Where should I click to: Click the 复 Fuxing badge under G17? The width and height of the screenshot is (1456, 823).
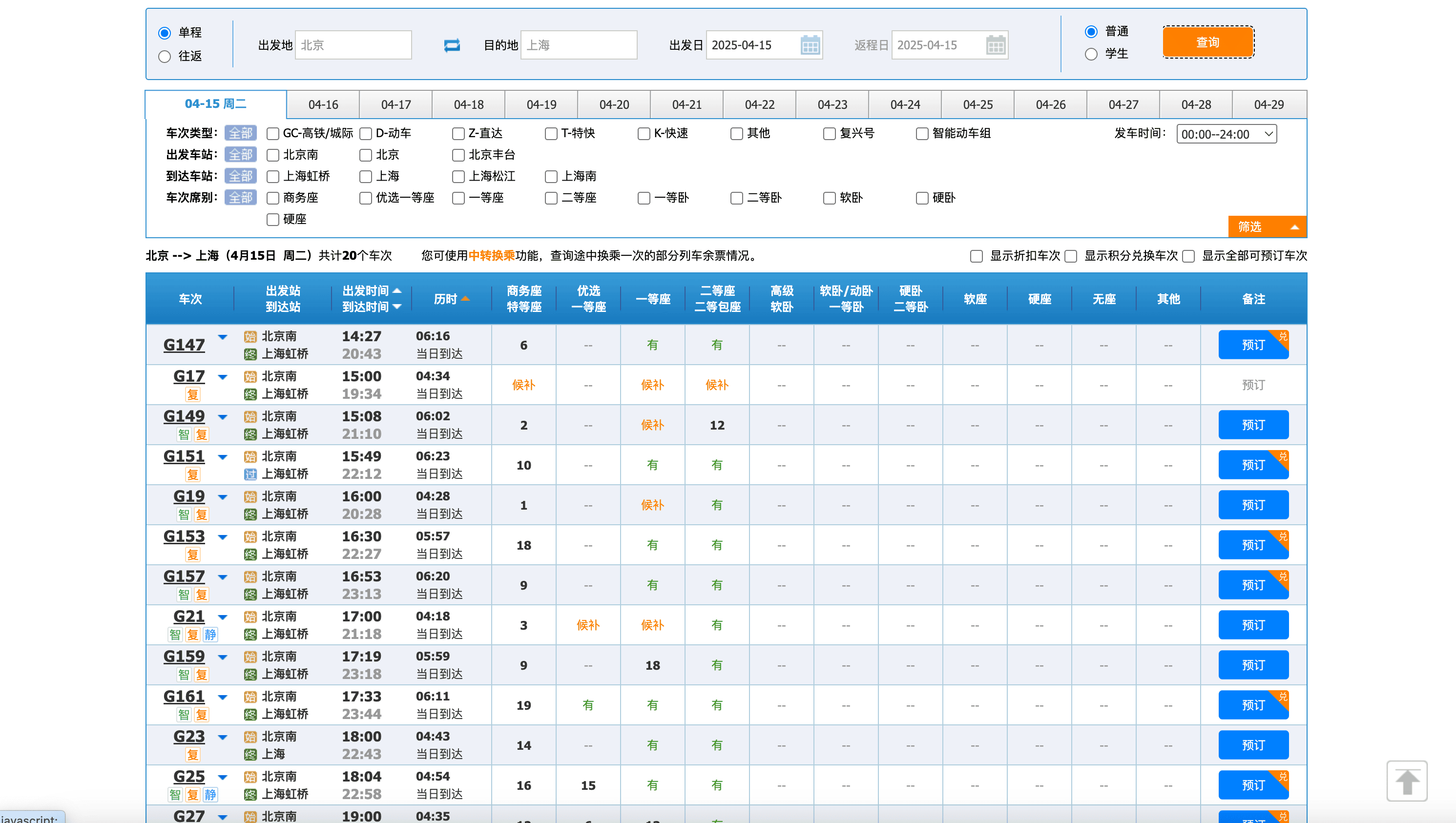(193, 394)
